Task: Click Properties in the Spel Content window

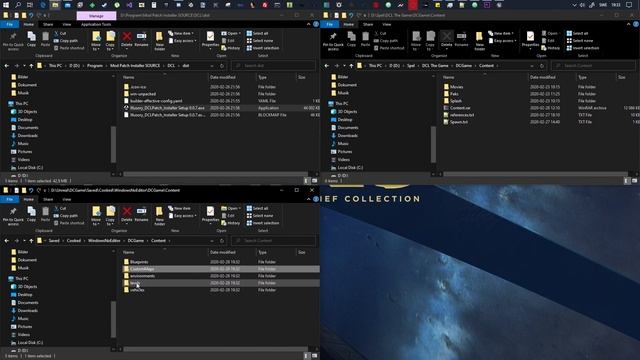Action: point(530,40)
